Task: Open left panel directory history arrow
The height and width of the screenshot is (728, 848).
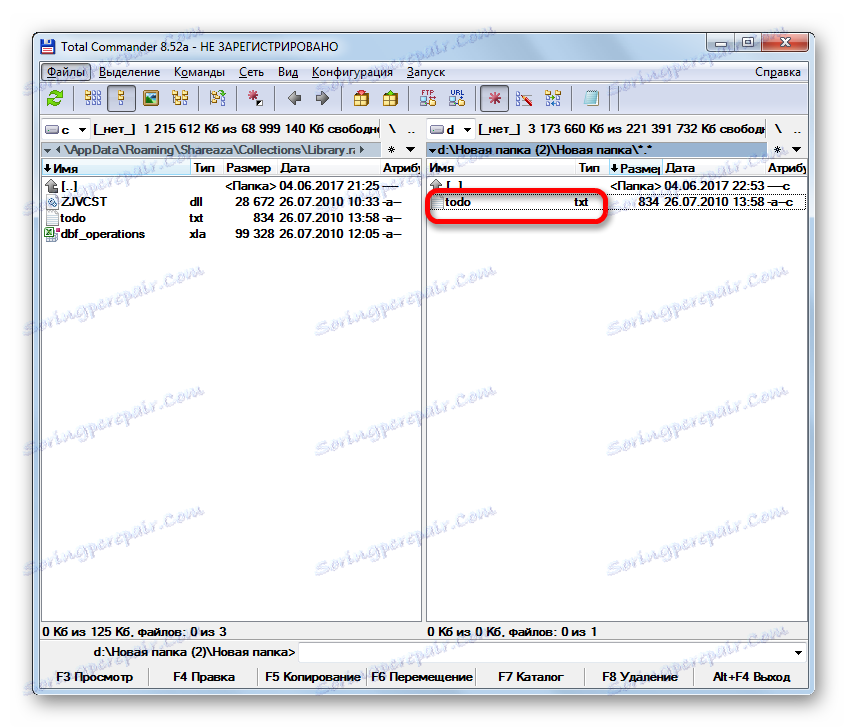Action: pos(411,150)
